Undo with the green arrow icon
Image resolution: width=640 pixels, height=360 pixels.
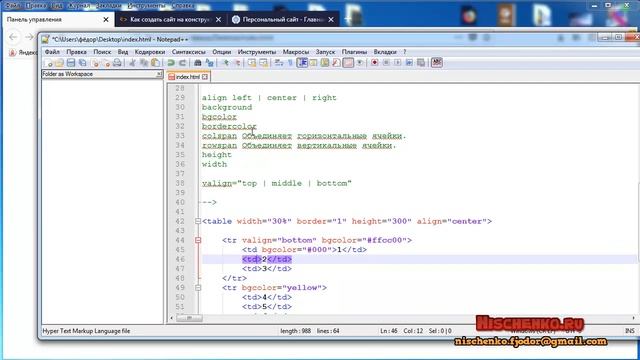(x=171, y=63)
